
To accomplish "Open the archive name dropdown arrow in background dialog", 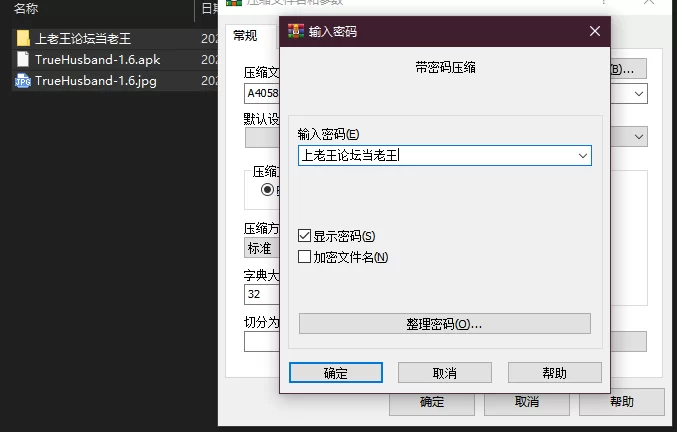I will (639, 94).
